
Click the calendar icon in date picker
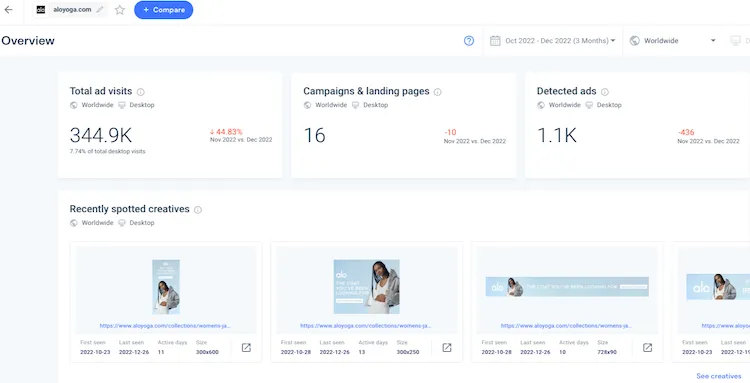(x=495, y=41)
